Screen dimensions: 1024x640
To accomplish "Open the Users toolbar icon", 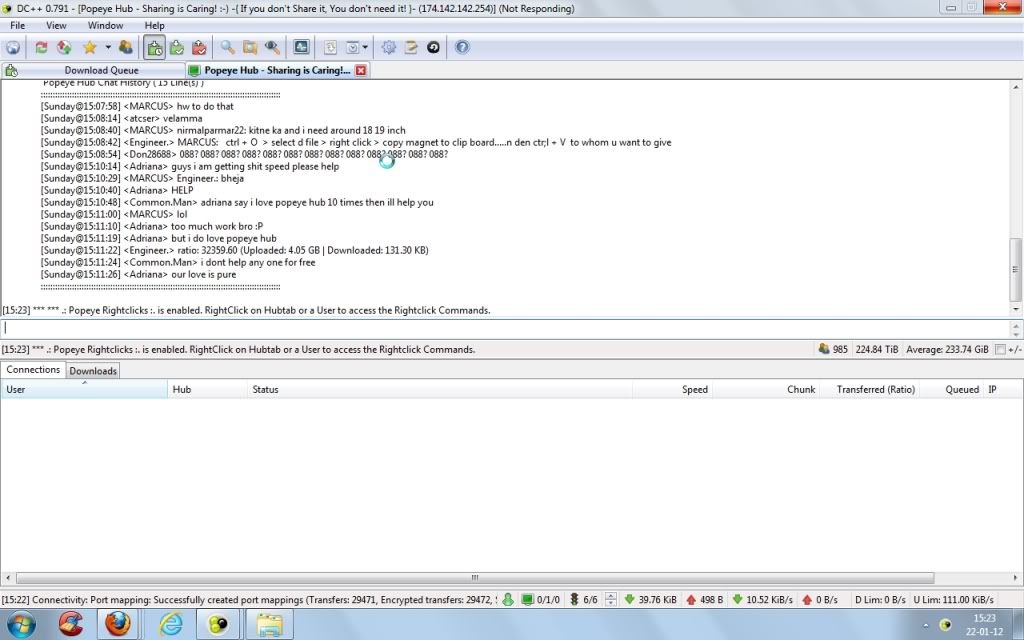I will 125,48.
